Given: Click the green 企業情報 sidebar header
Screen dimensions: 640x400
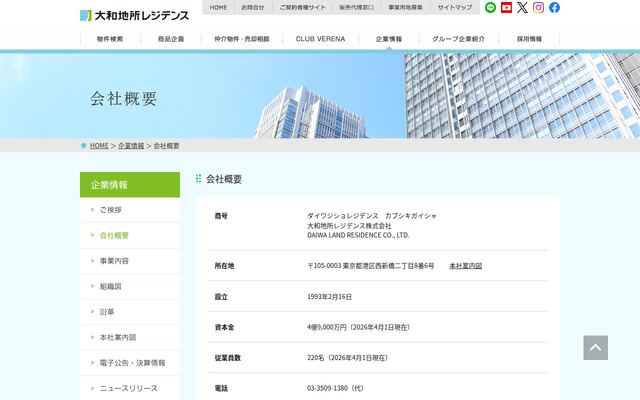Looking at the screenshot, I should pos(130,184).
